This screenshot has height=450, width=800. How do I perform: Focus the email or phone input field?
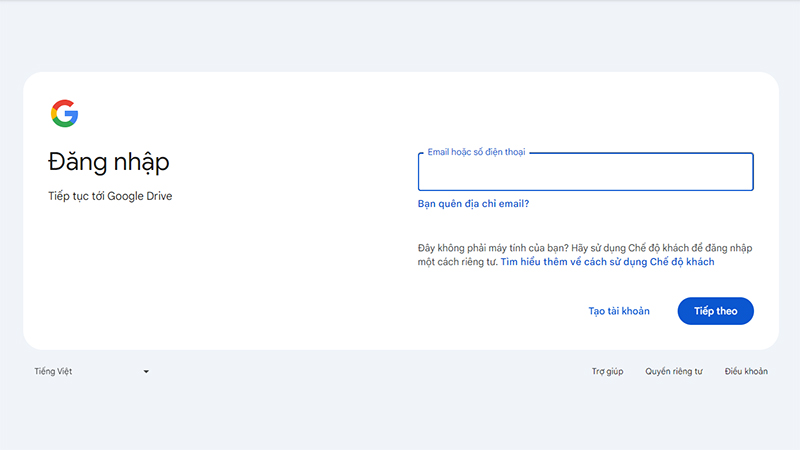(585, 174)
